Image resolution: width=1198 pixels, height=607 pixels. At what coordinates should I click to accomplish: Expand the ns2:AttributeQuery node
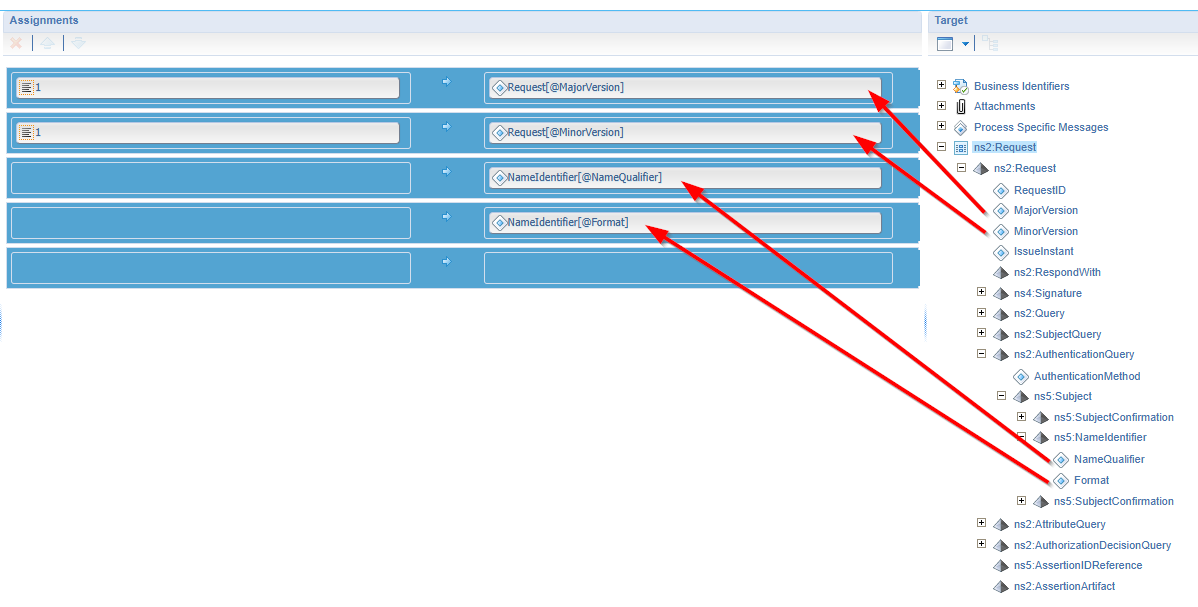pos(981,523)
